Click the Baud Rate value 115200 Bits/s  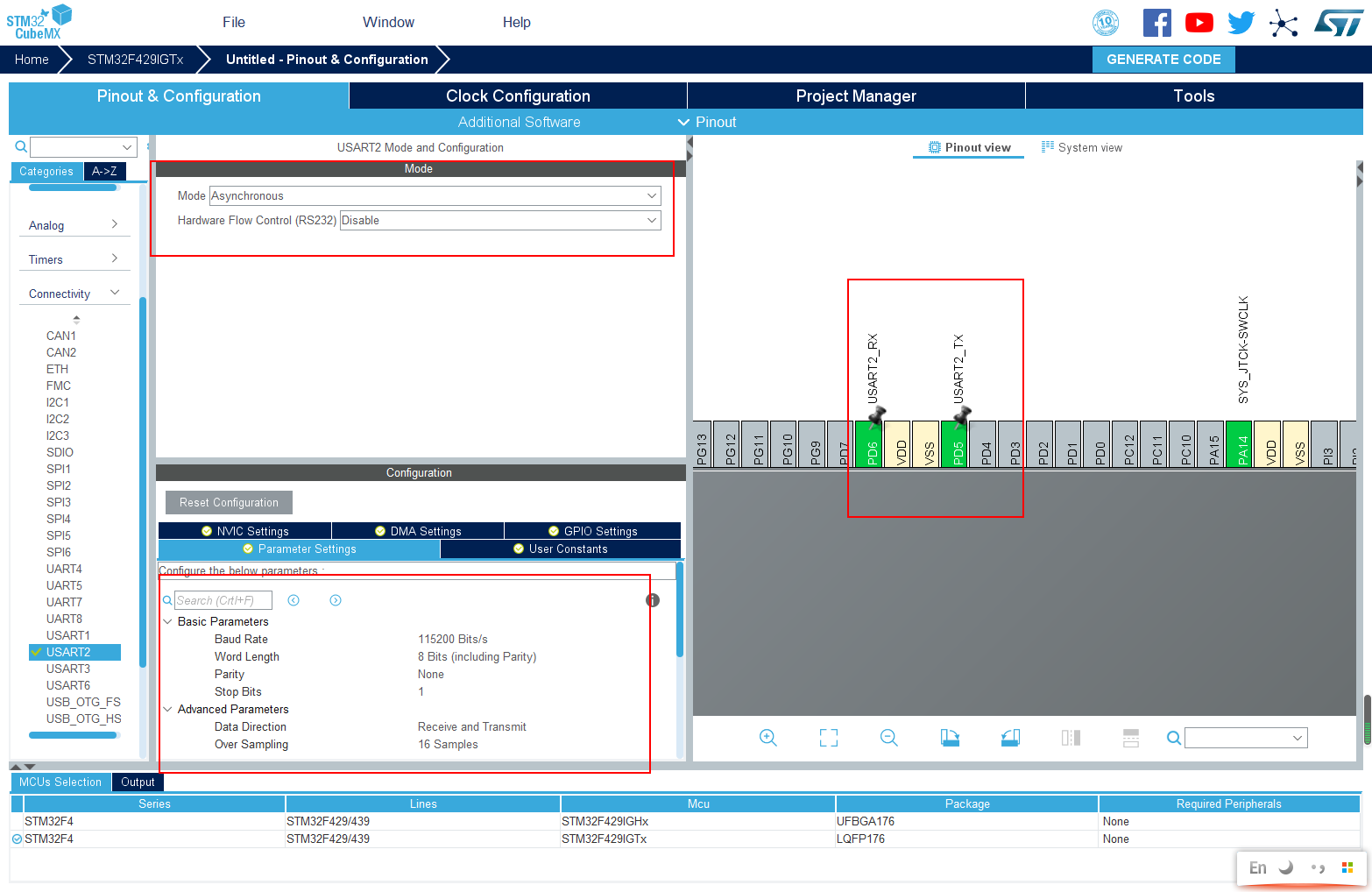pos(453,639)
